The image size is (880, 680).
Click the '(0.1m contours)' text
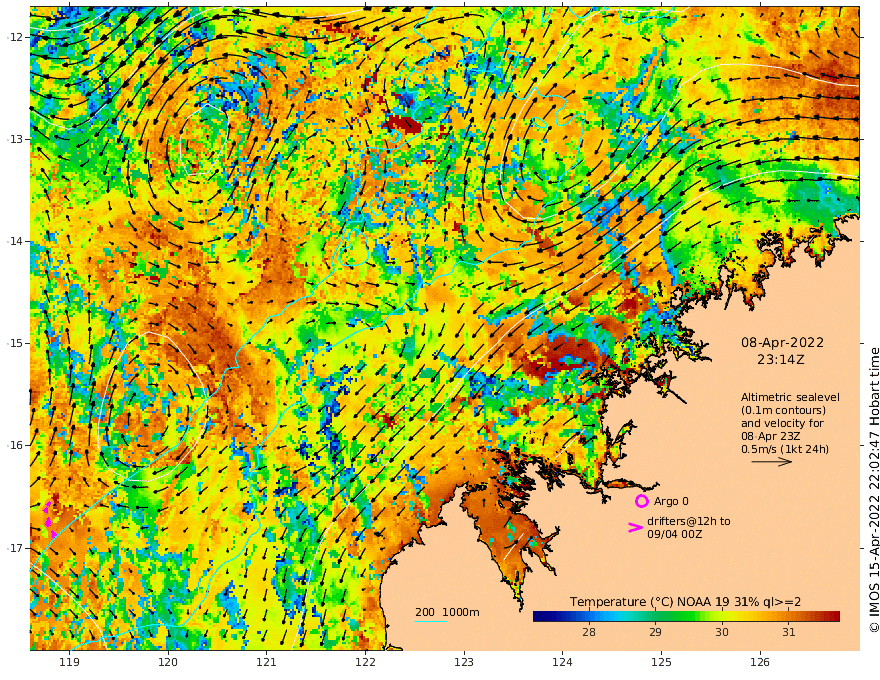[x=783, y=410]
